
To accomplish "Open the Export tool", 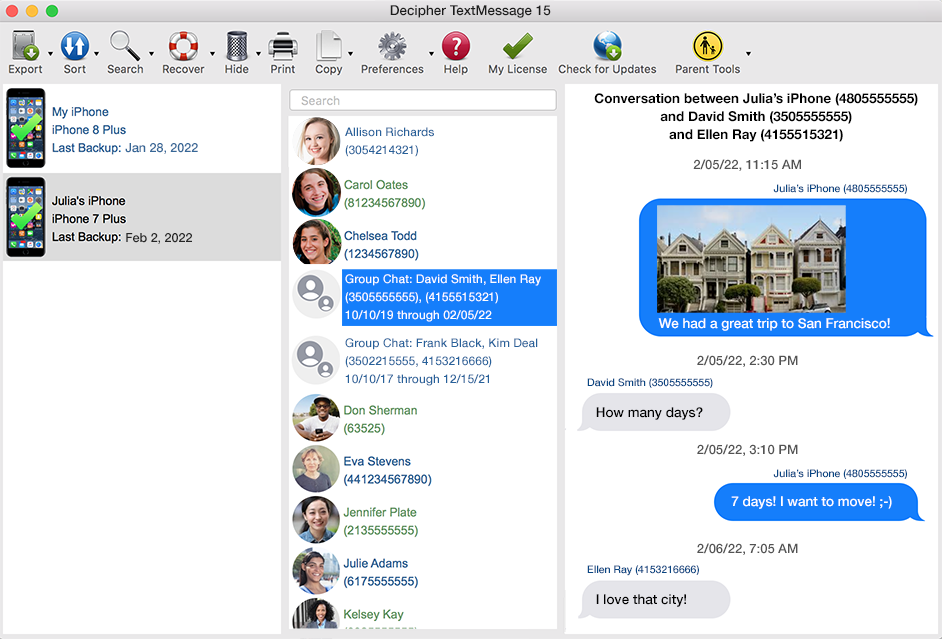I will pos(22,45).
